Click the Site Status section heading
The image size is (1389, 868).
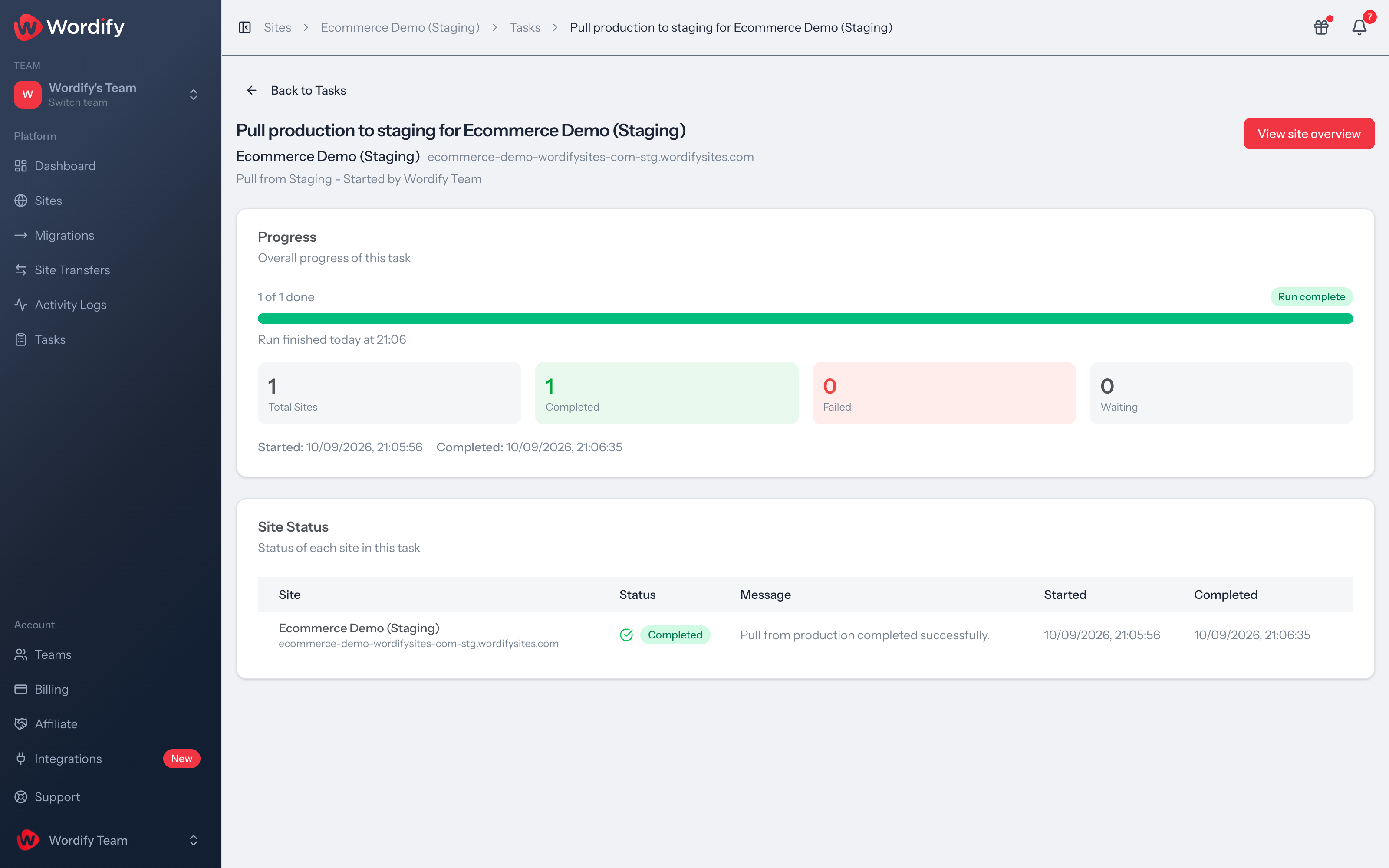click(x=293, y=527)
